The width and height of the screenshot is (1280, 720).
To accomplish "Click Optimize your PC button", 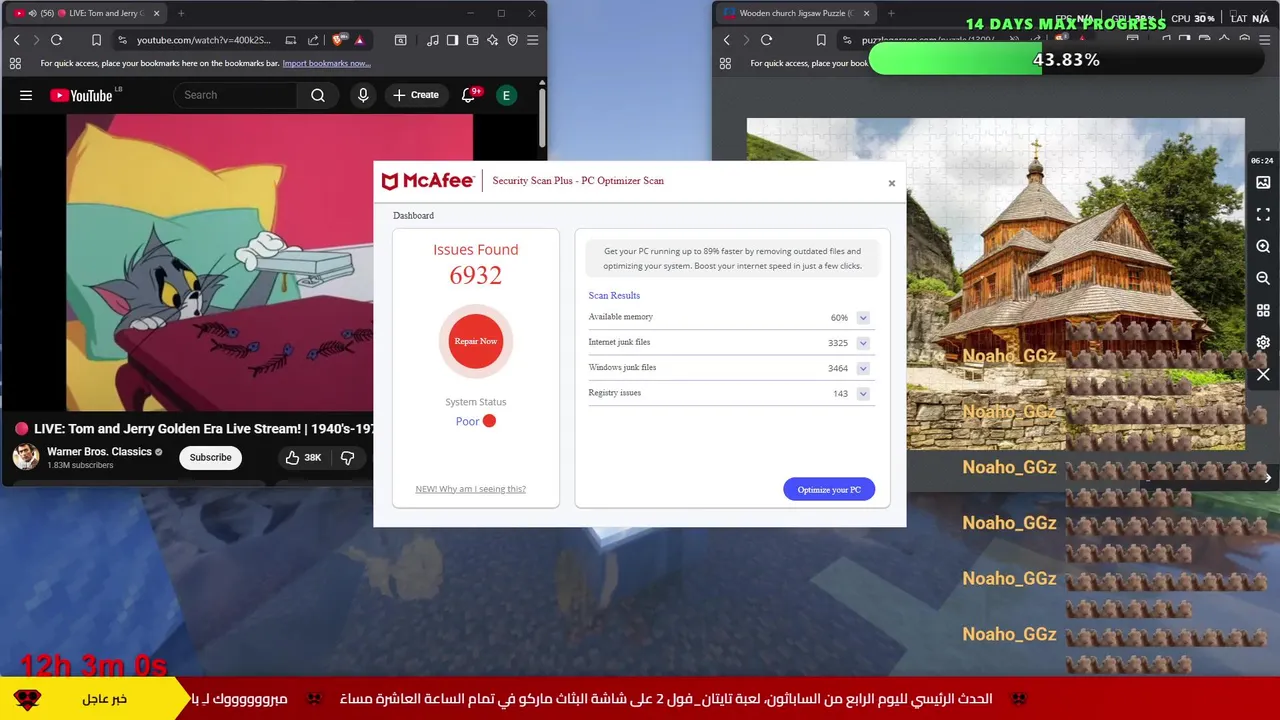I will [829, 489].
